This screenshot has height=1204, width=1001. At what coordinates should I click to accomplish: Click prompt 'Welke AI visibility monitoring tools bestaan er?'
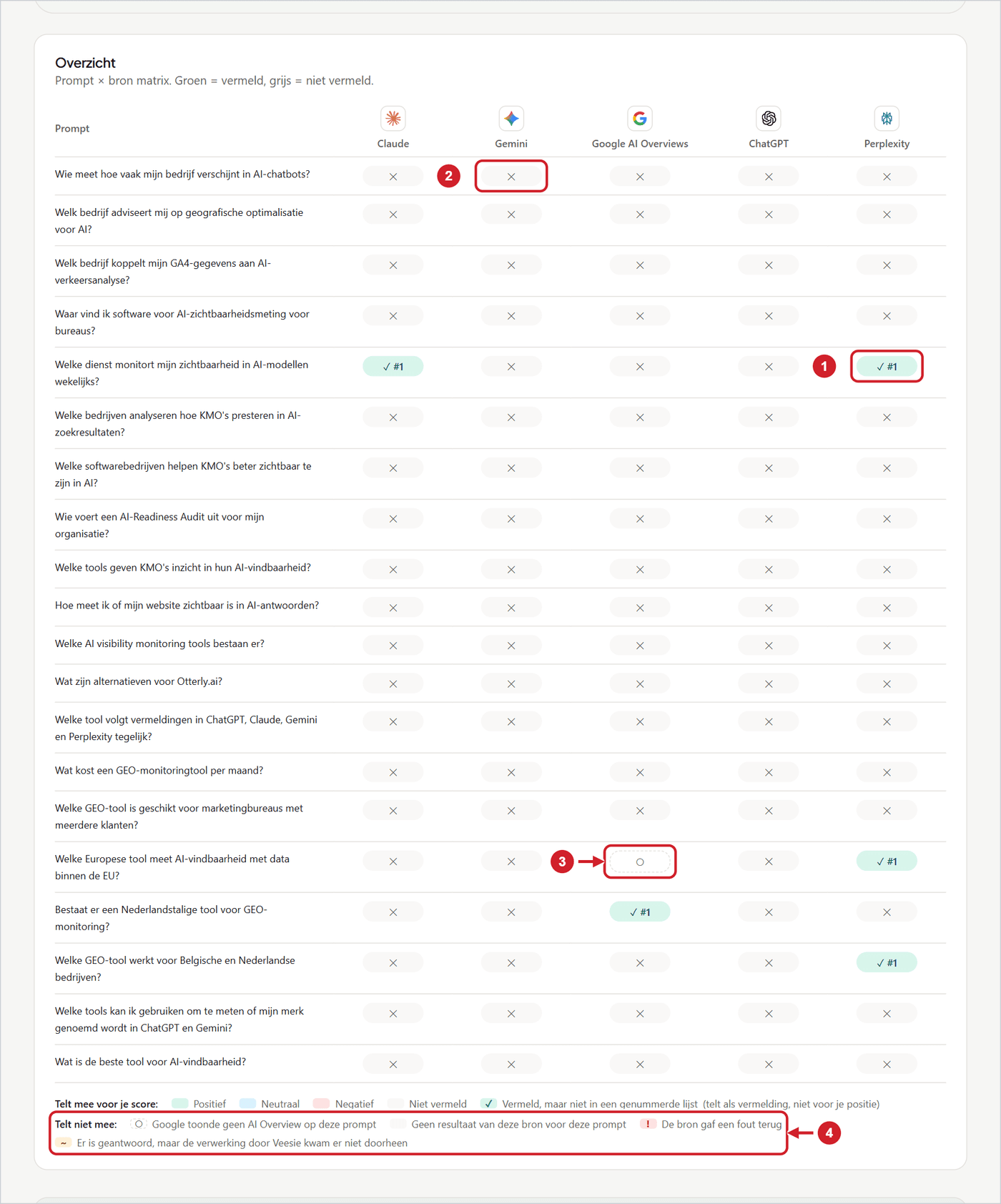pos(159,643)
